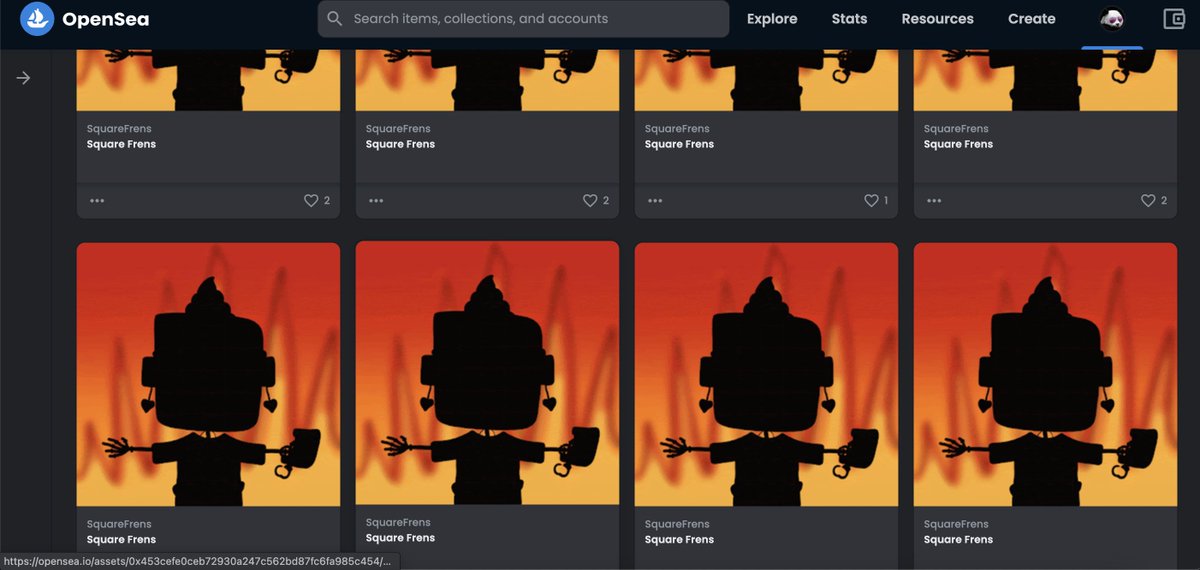Screen dimensions: 1200x570
Task: Click SquareFrens collection link on third top-row card
Action: [x=677, y=129]
